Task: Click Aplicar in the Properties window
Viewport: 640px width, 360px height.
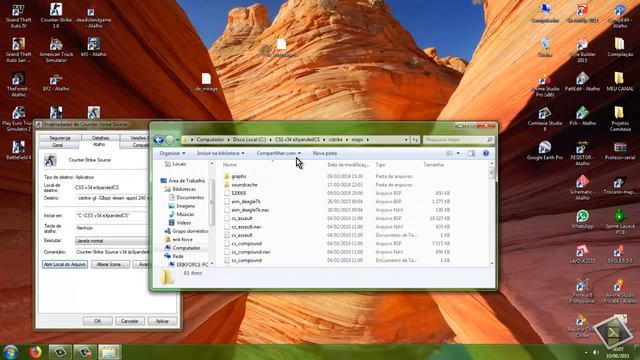Action: pyautogui.click(x=162, y=321)
